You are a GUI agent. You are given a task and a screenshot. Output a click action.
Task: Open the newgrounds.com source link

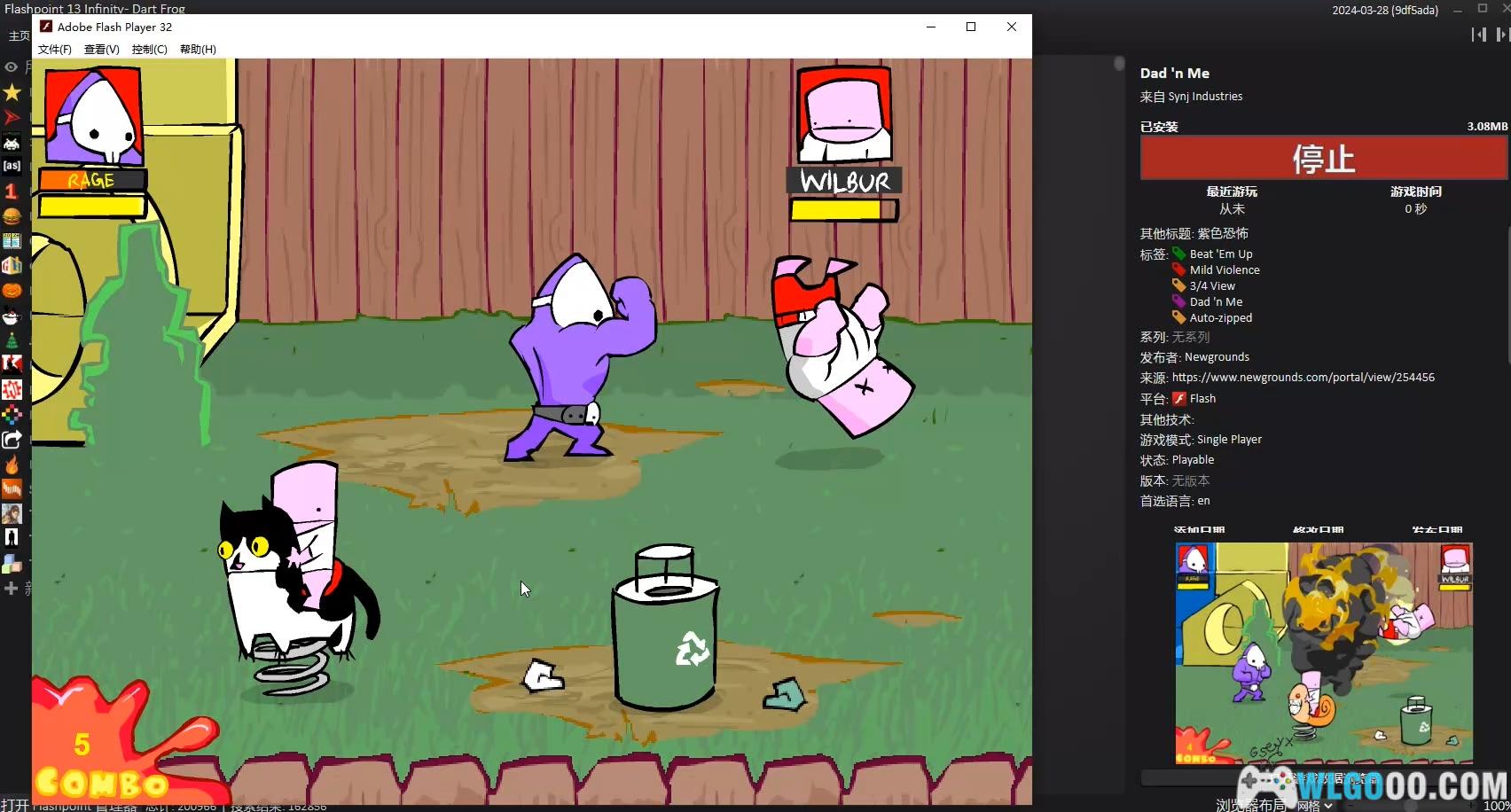[1303, 378]
